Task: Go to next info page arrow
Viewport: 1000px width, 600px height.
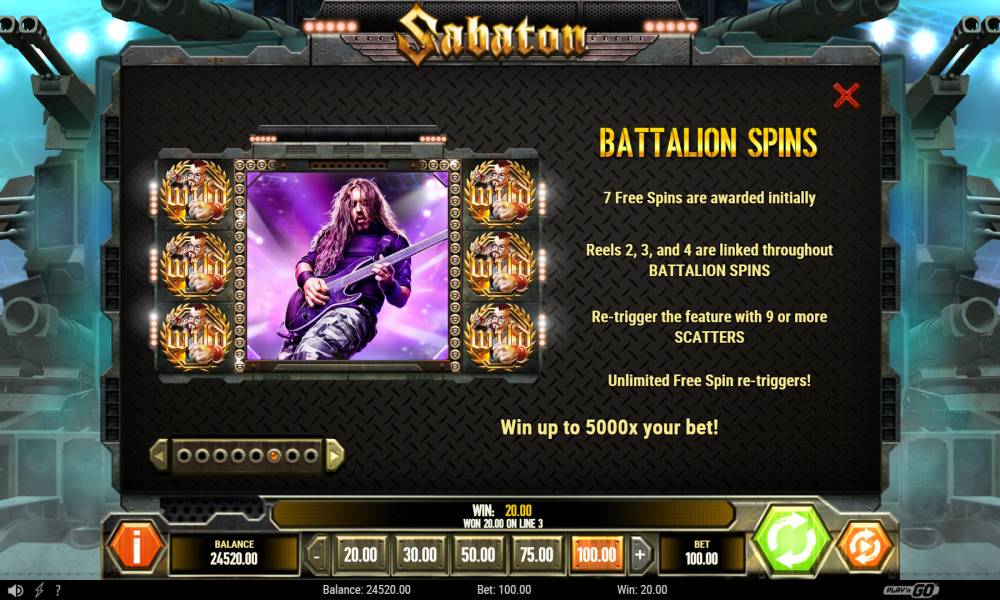Action: (335, 455)
